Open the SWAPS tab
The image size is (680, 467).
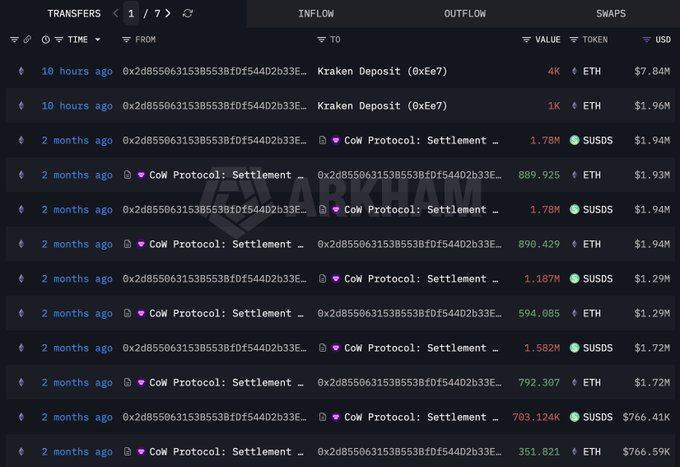[x=611, y=13]
